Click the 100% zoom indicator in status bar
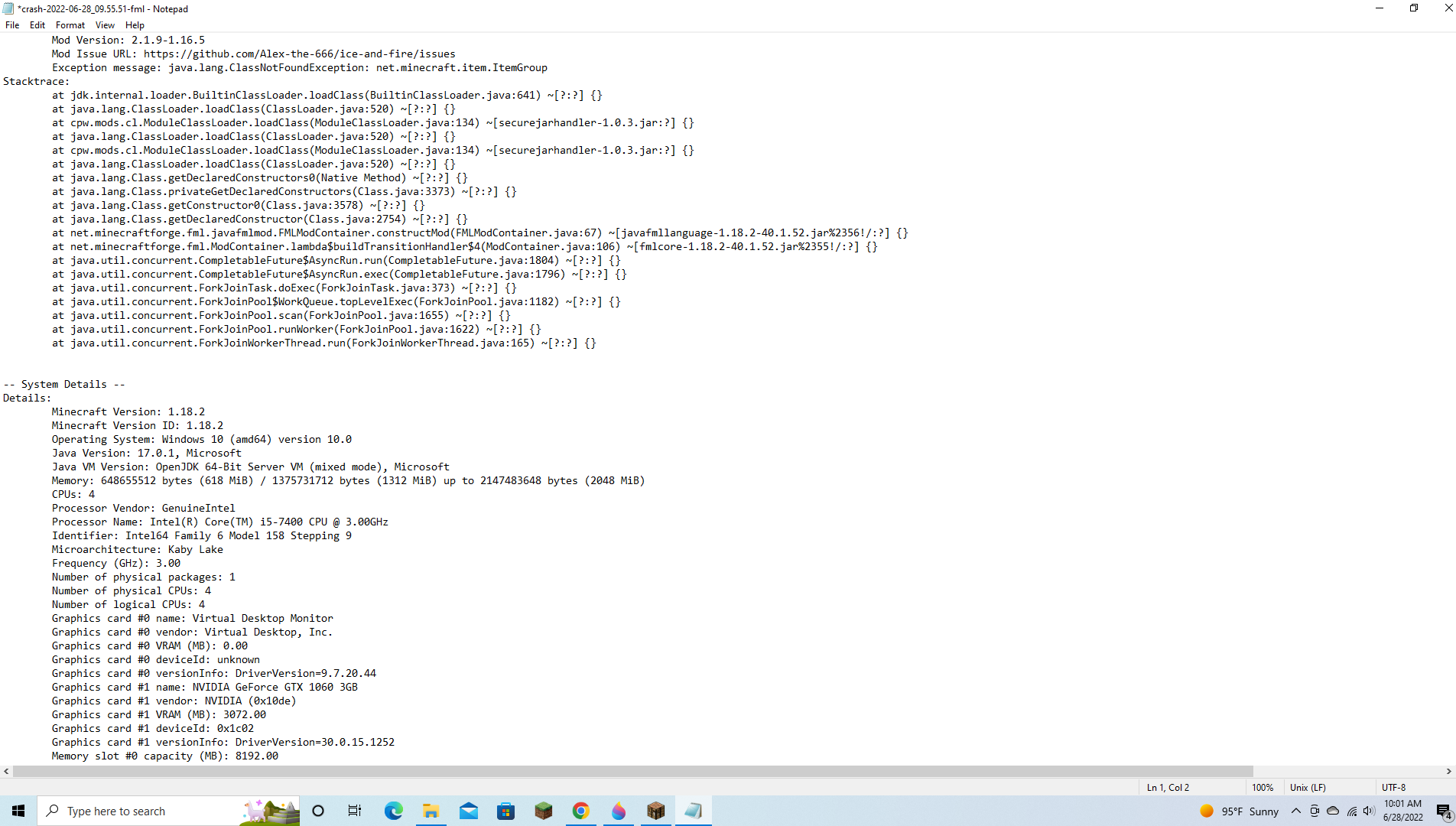The width and height of the screenshot is (1456, 826). pos(1263,787)
